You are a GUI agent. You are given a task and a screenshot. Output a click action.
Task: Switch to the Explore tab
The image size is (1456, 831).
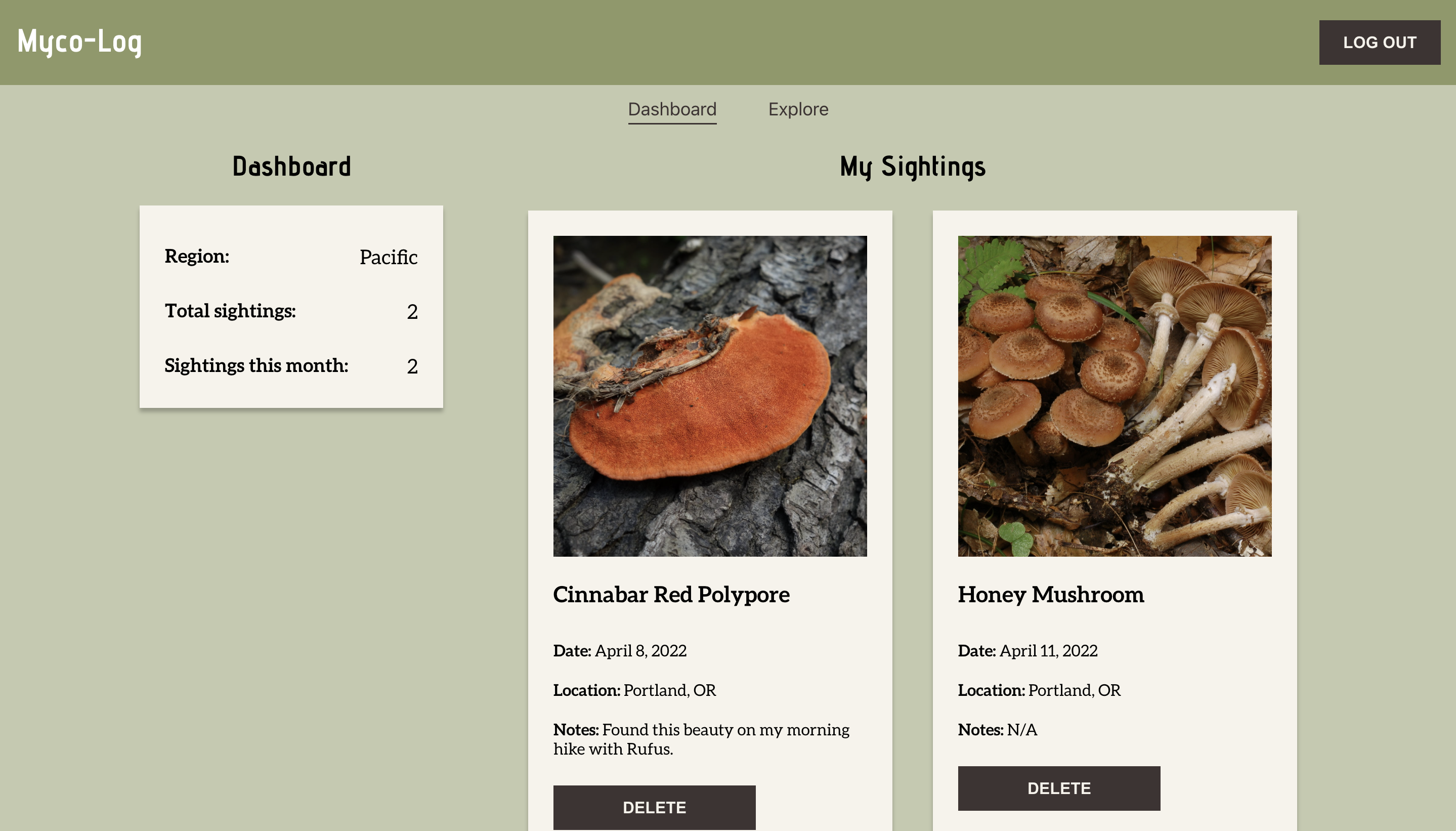point(798,109)
